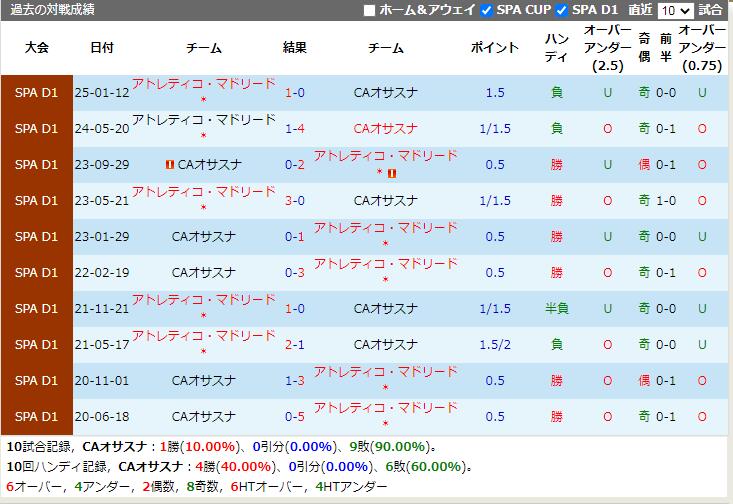Viewport: 733px width, 504px height.
Task: Click the SPA D1 cell for 25-01-12
Action: point(36,93)
